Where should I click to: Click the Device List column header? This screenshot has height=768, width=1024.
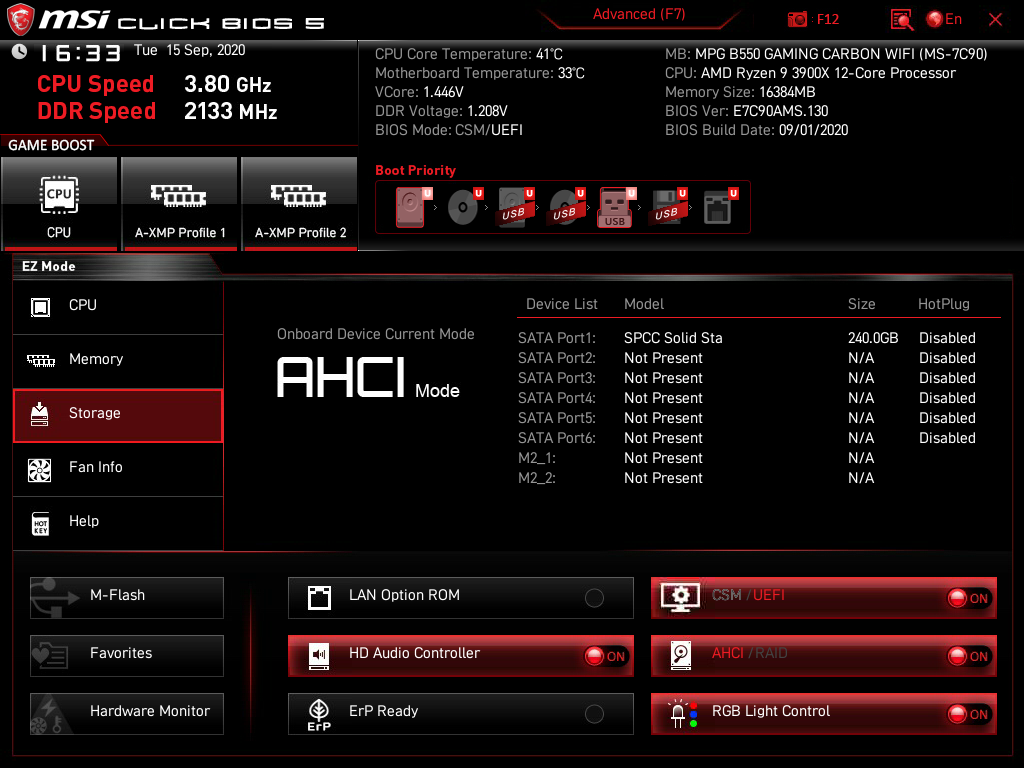[562, 304]
